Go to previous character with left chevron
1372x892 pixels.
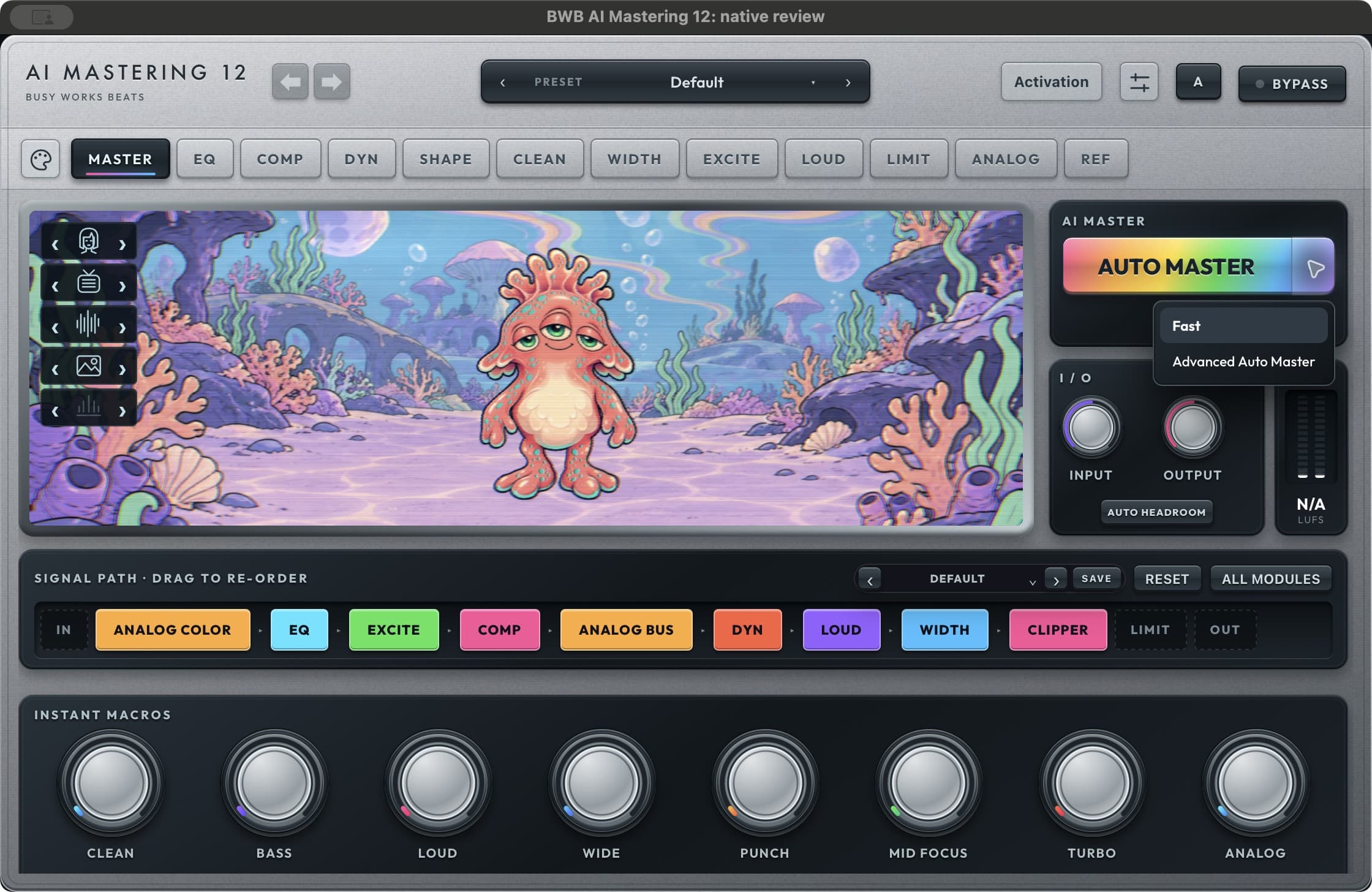[x=55, y=244]
